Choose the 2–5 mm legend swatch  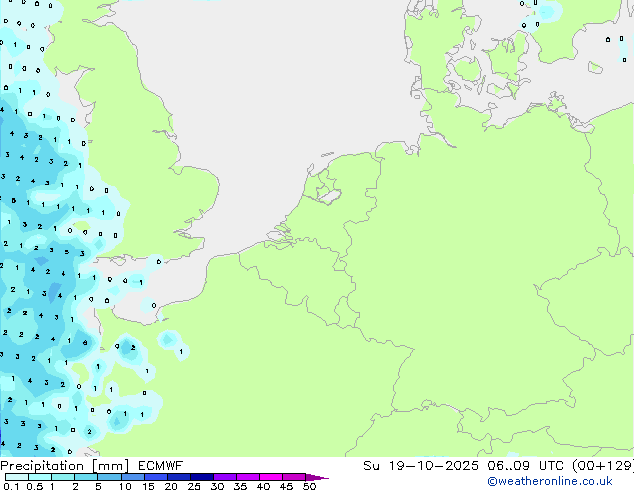tap(86, 477)
